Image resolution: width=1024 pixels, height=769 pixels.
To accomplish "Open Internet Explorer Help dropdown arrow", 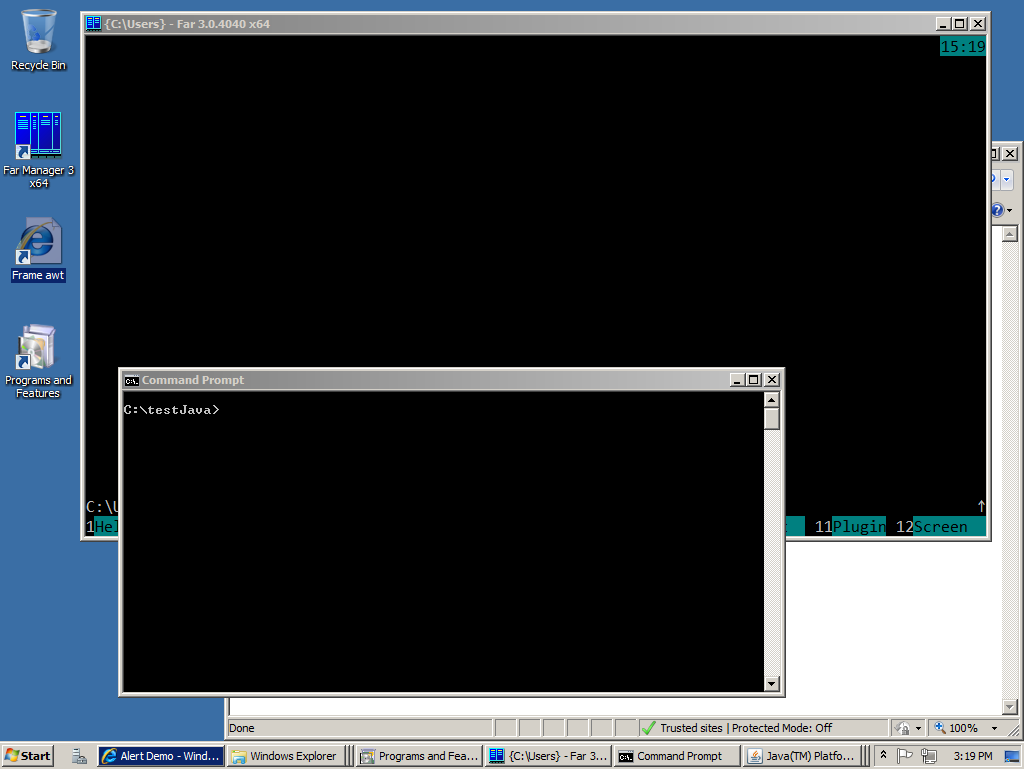I will pyautogui.click(x=1010, y=210).
